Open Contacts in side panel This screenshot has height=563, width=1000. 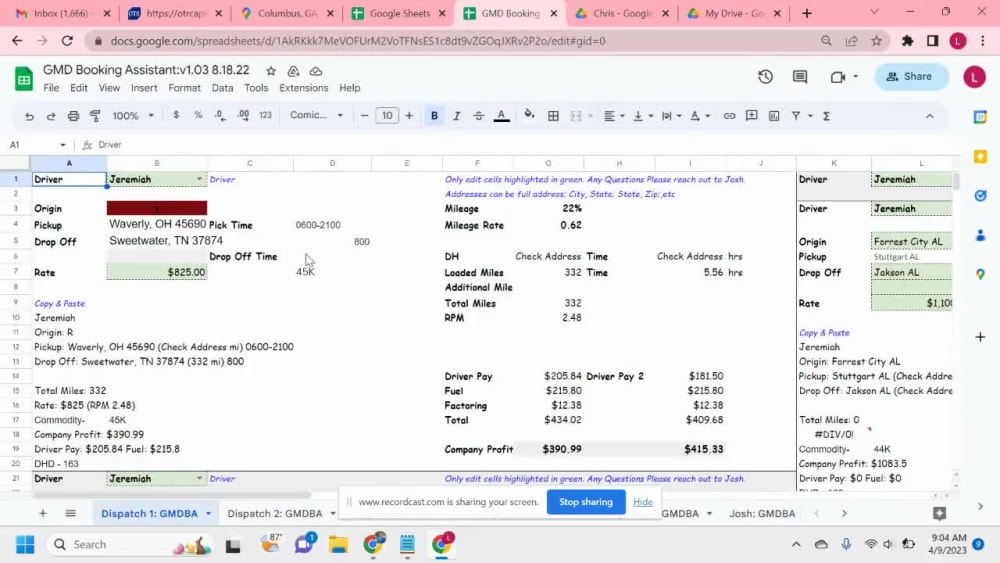pyautogui.click(x=980, y=235)
